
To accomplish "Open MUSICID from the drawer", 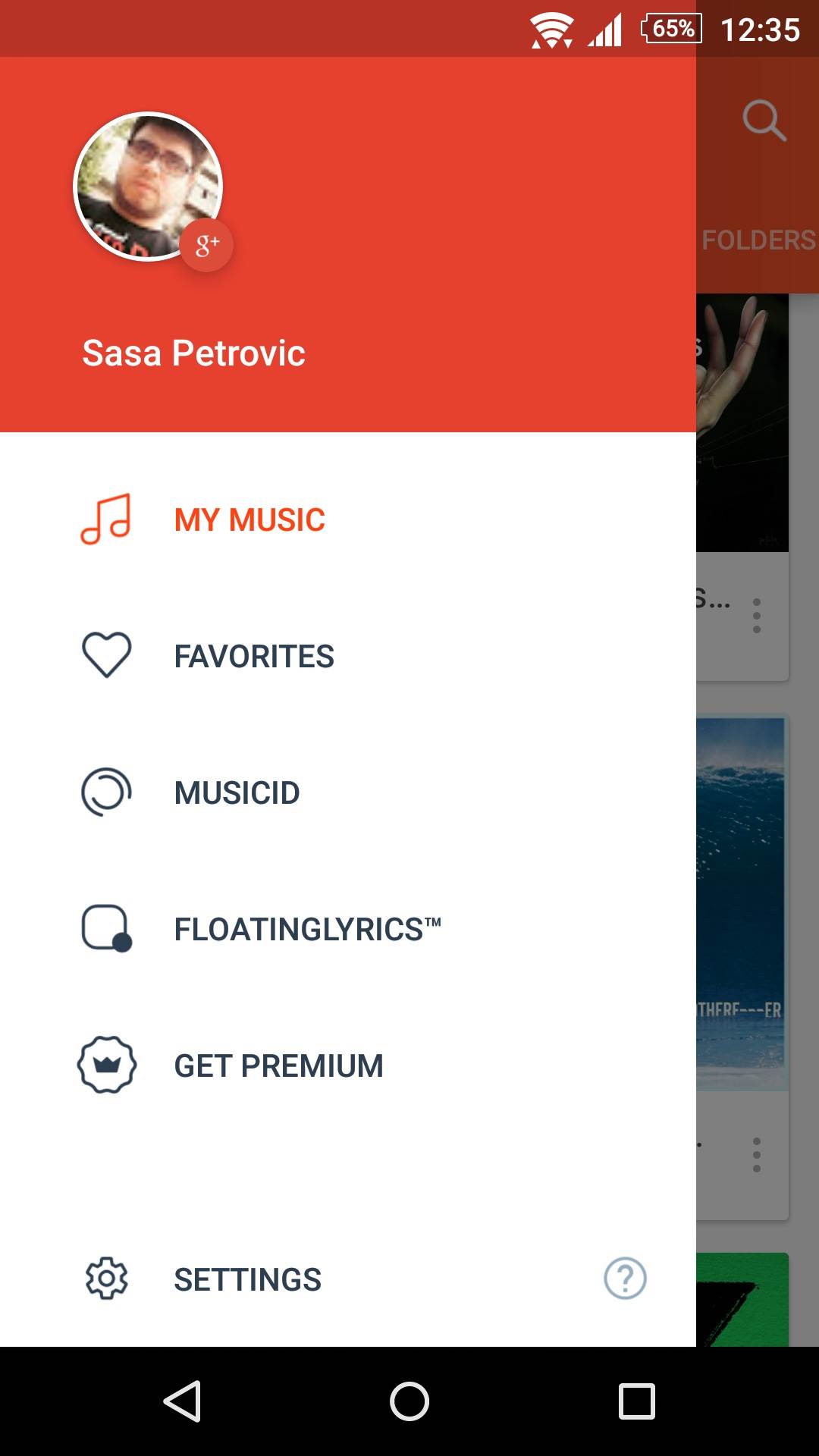I will pos(237,793).
